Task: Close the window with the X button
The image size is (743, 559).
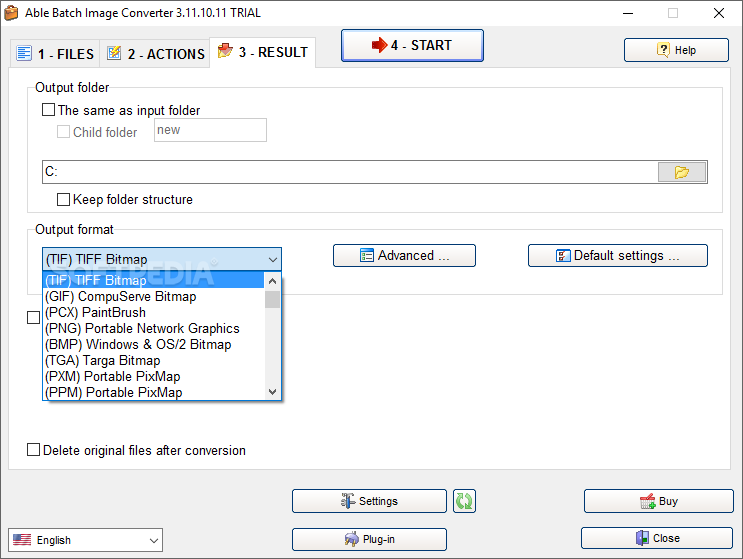Action: [719, 13]
